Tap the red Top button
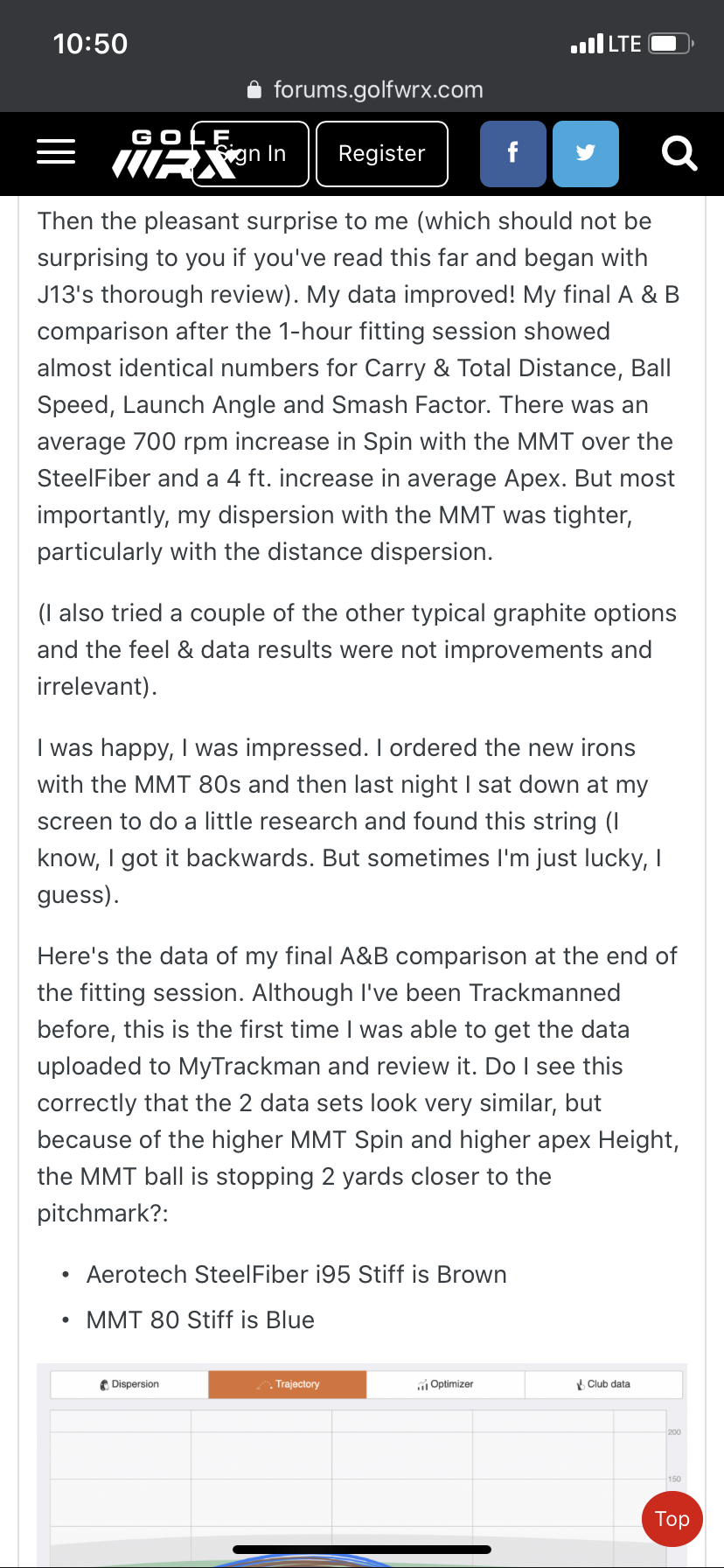724x1568 pixels. tap(672, 1519)
